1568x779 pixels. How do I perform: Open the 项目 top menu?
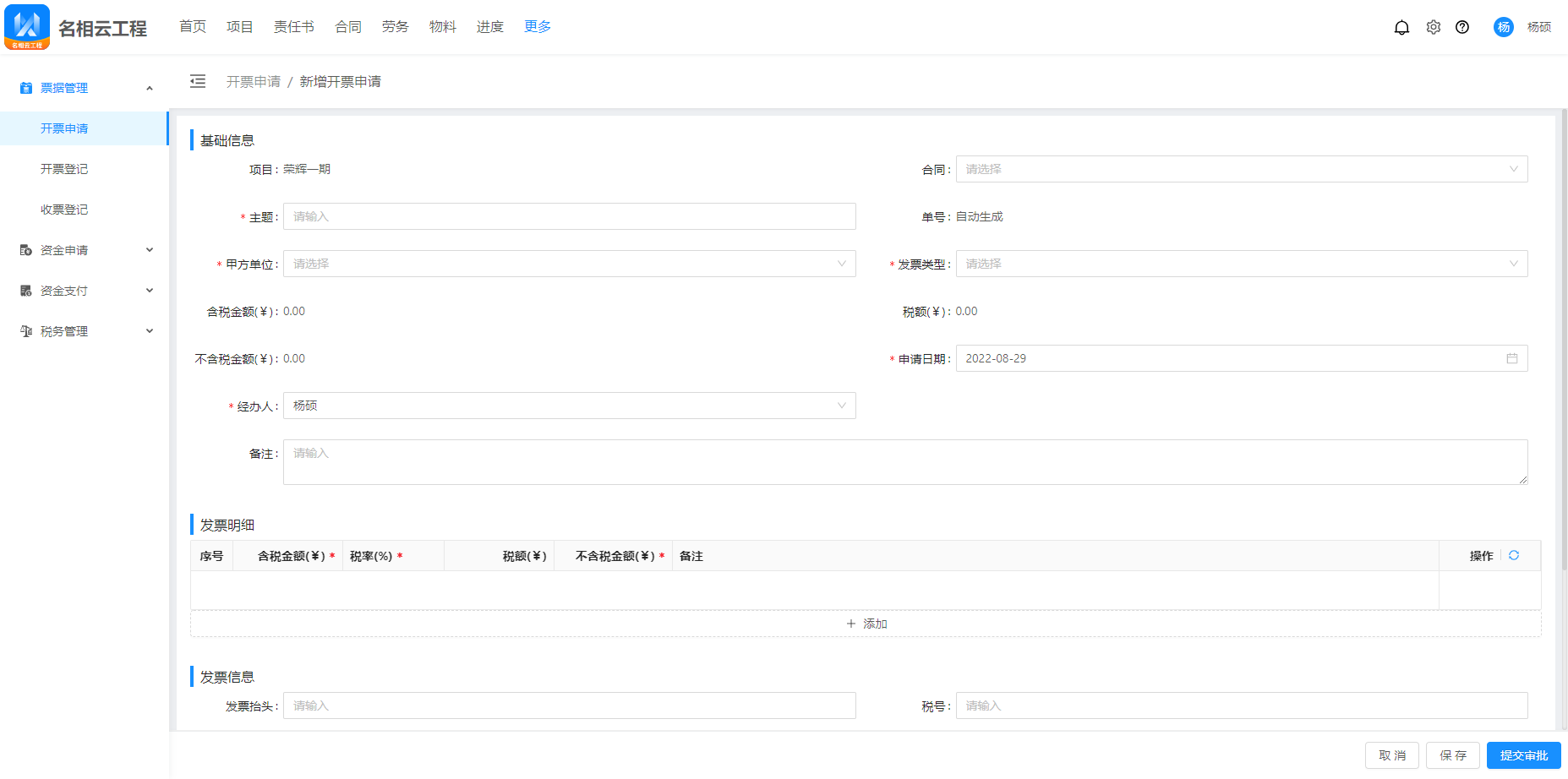click(240, 27)
